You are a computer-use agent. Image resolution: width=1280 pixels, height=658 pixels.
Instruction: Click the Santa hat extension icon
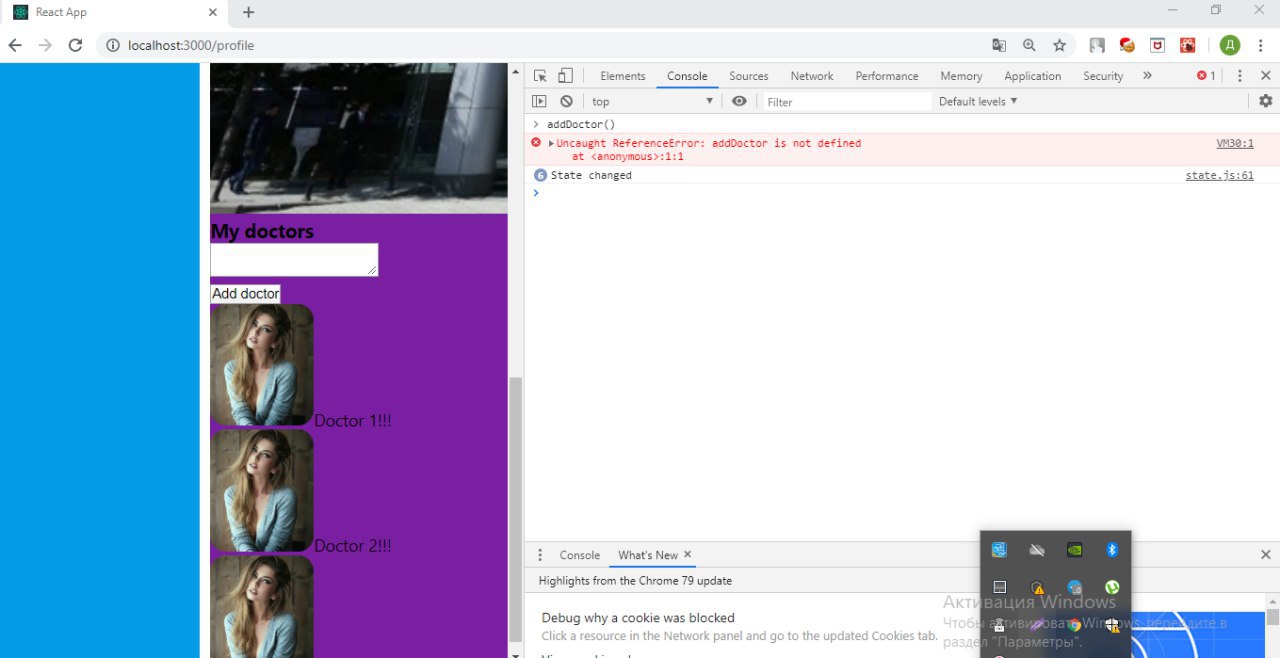pos(1127,45)
